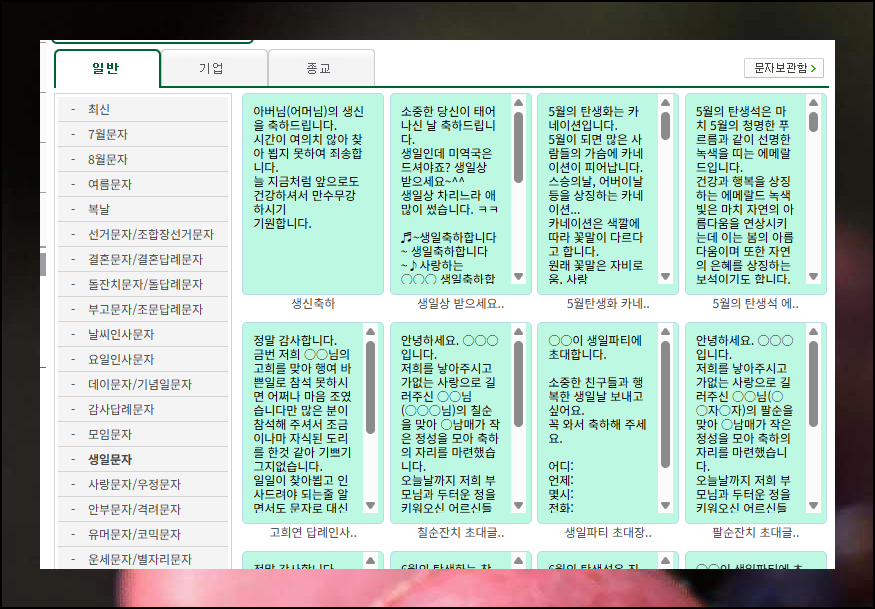
Task: Click scroll-up arrow on 5월의 탄생석 card
Action: pos(813,103)
